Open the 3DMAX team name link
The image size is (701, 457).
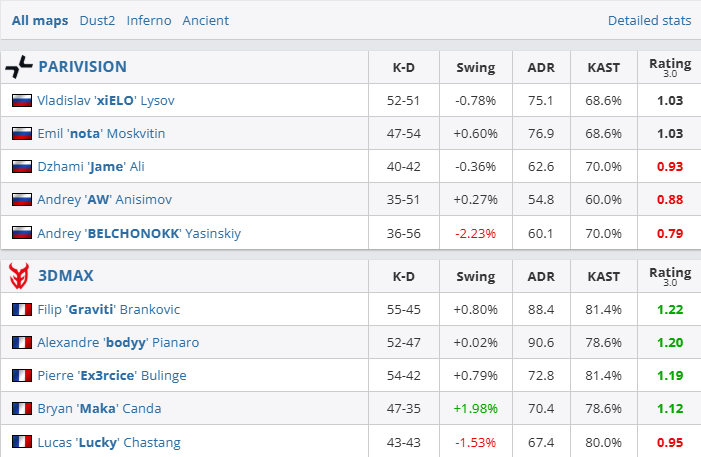pyautogui.click(x=66, y=276)
